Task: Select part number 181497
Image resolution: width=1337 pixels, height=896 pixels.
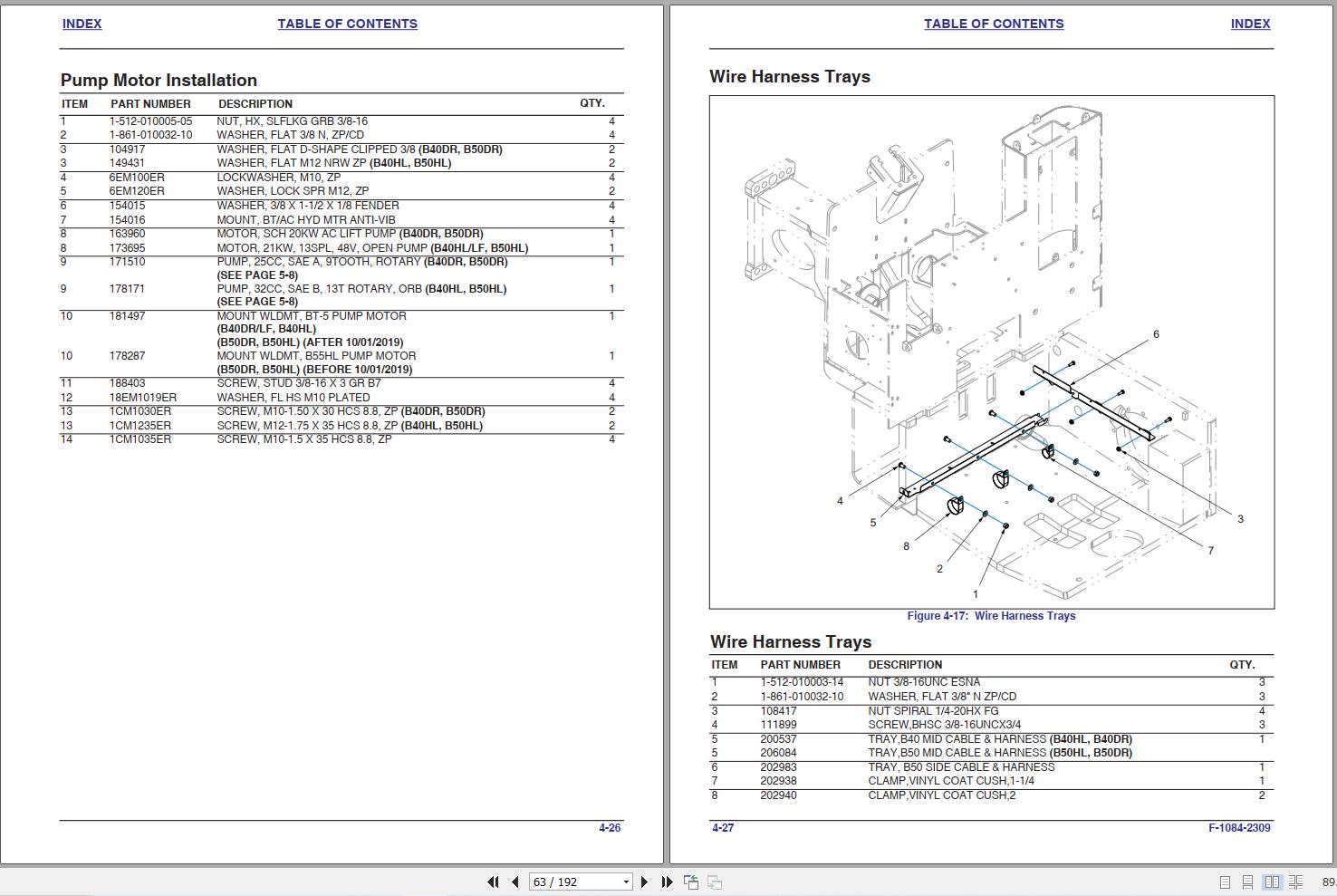Action: coord(127,316)
